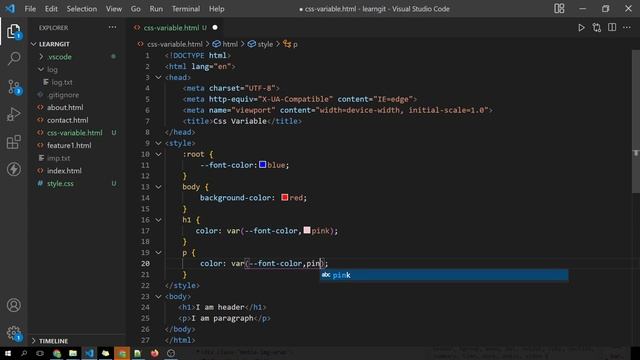Open about.html in the explorer
The height and width of the screenshot is (360, 640).
coord(64,107)
